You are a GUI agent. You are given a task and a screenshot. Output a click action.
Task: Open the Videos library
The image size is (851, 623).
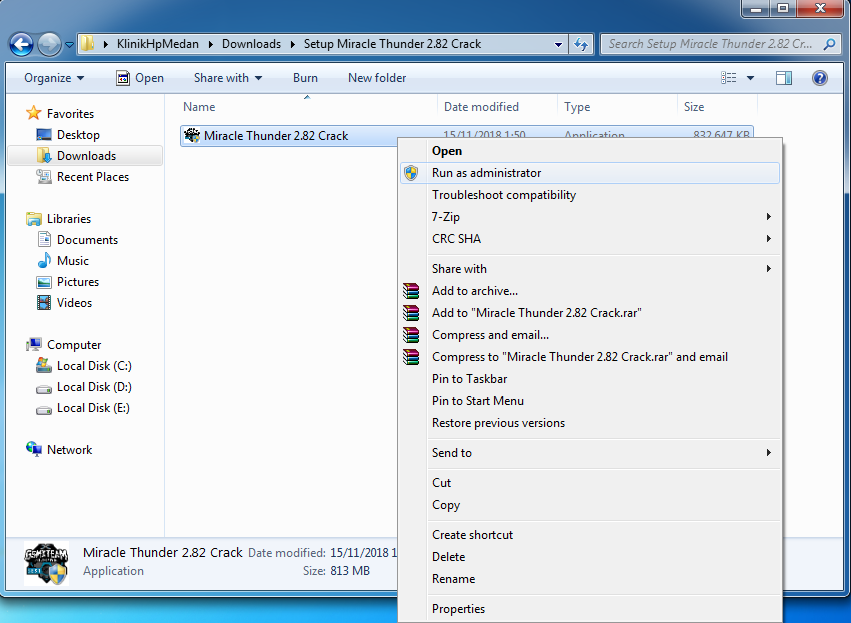(64, 303)
